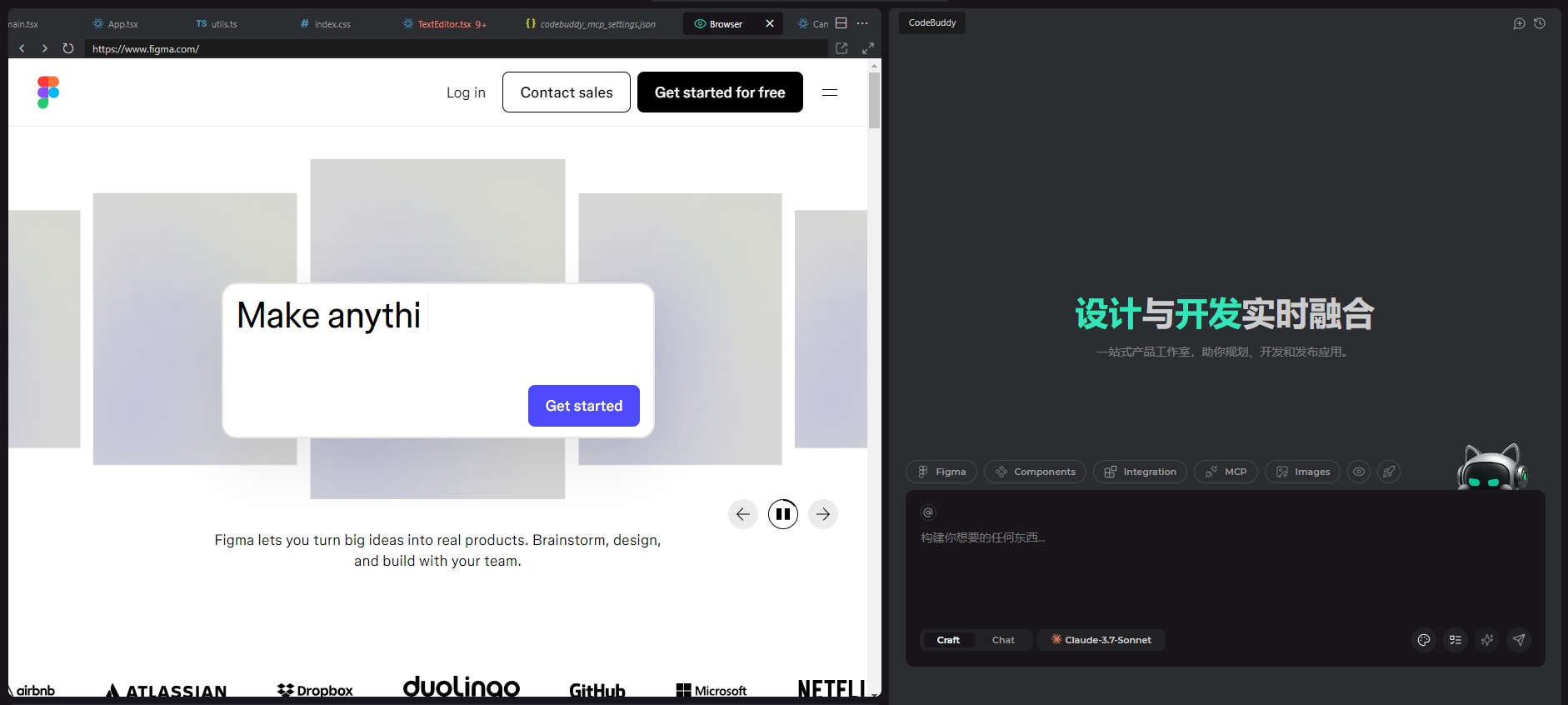Select the CodeBuddy panel tab
The width and height of the screenshot is (1568, 705).
coord(932,22)
